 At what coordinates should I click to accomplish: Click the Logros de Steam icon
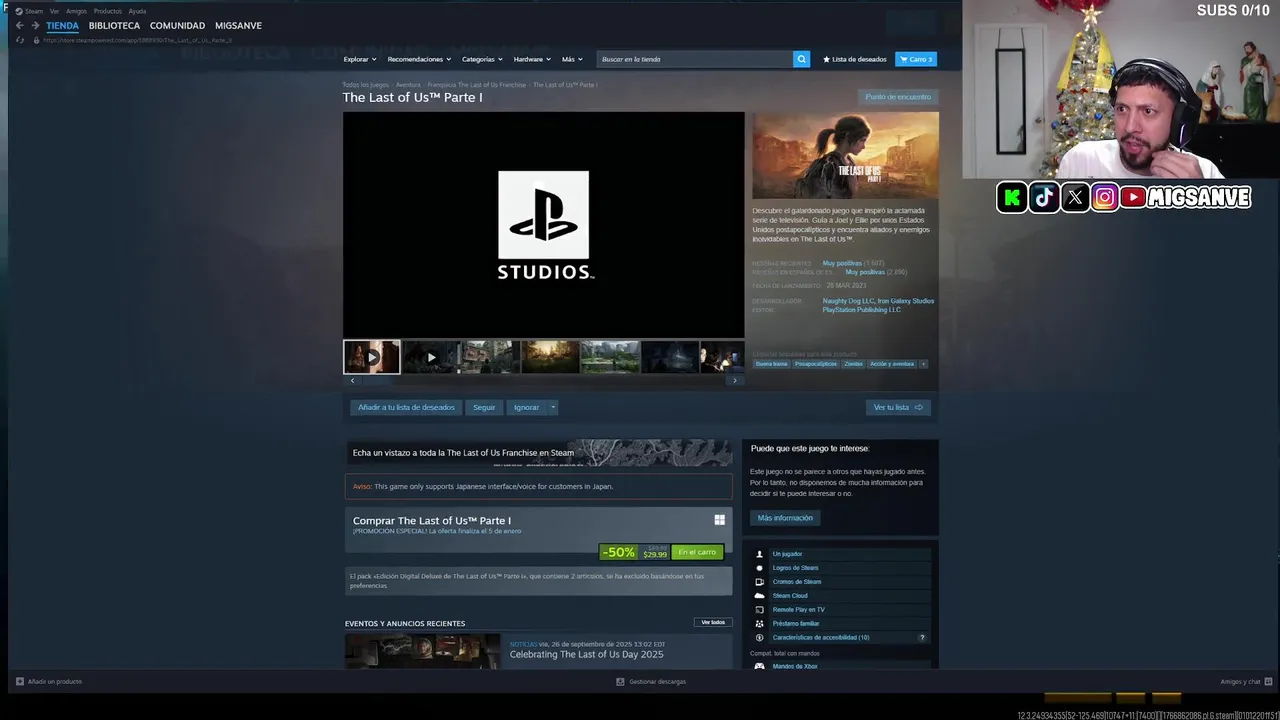759,568
